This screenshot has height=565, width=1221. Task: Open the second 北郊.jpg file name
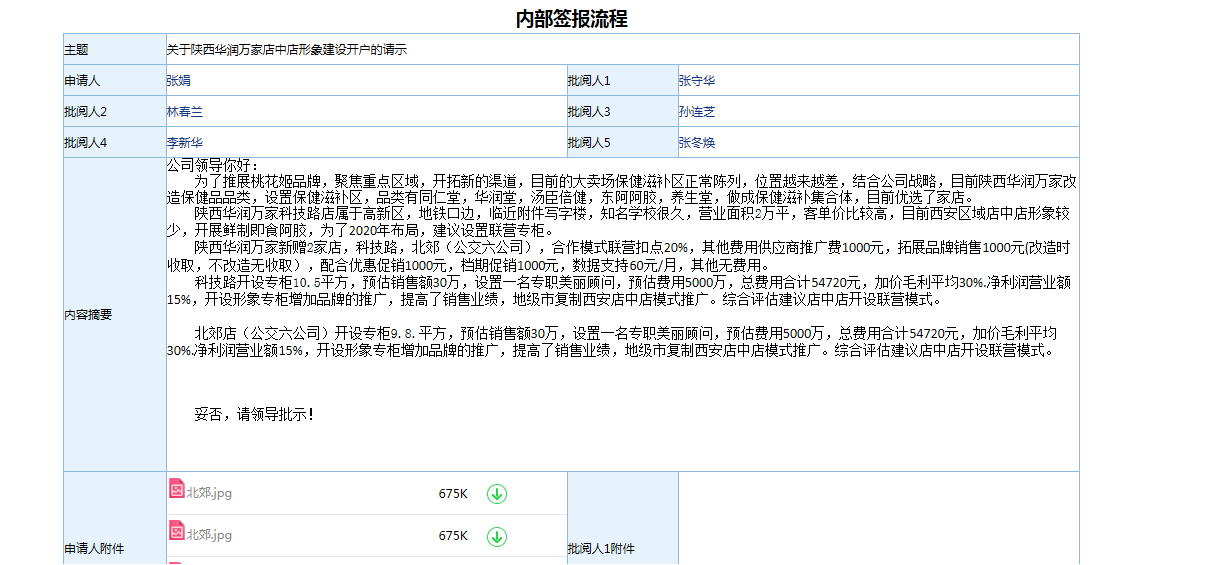[209, 536]
